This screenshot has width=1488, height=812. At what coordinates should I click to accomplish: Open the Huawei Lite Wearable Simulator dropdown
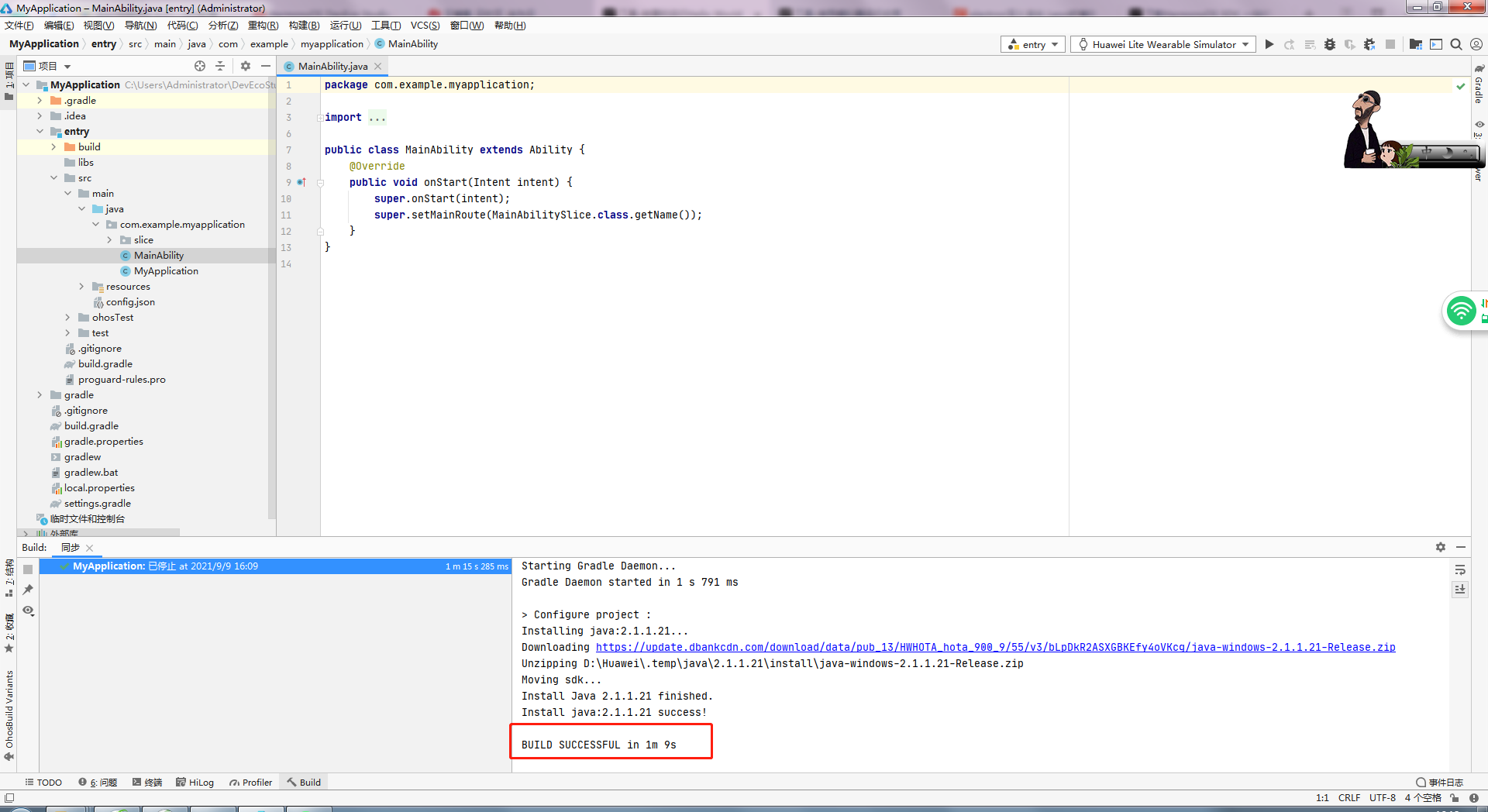pos(1162,44)
